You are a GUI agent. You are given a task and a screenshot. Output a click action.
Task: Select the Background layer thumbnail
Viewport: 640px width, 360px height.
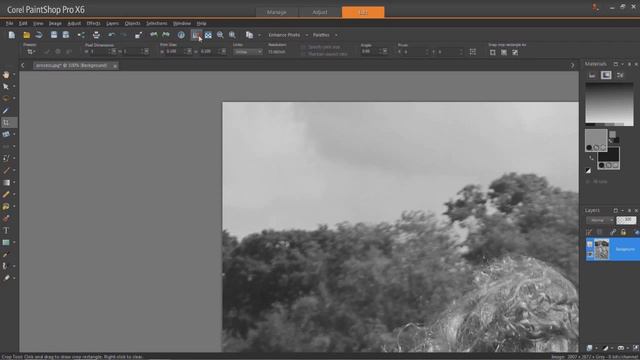601,249
